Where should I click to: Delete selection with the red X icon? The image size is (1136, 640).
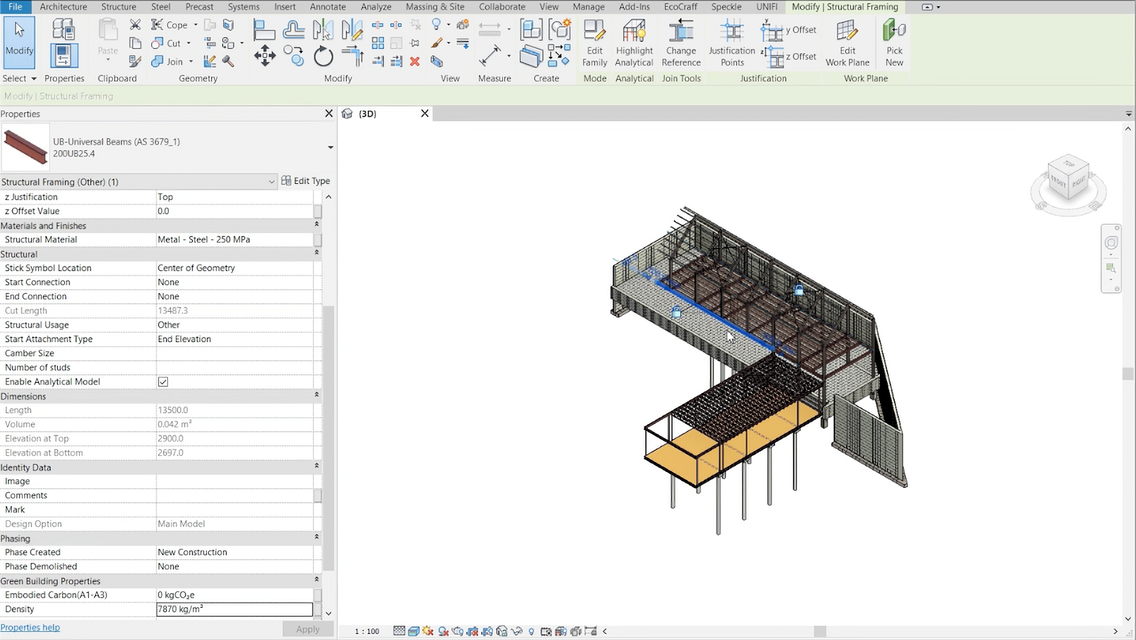click(x=415, y=62)
